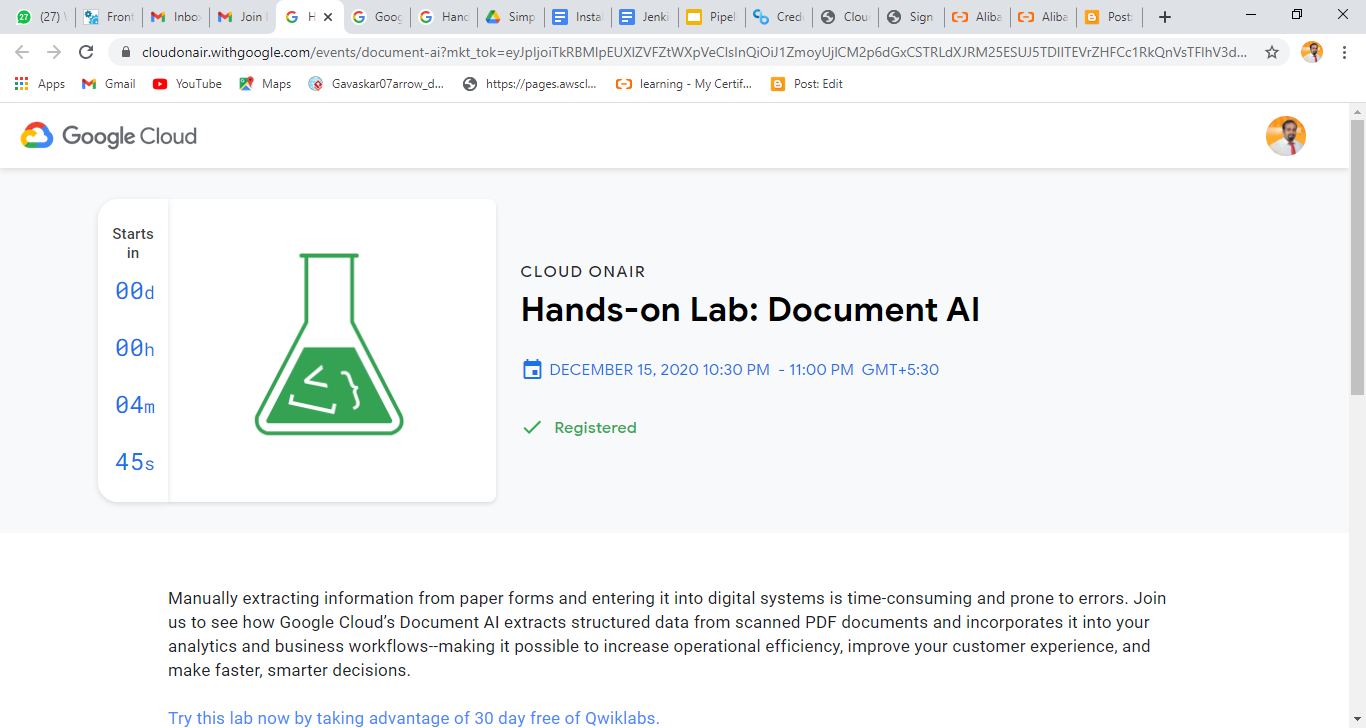View site information via the padlock icon
This screenshot has width=1366, height=728.
tap(126, 52)
